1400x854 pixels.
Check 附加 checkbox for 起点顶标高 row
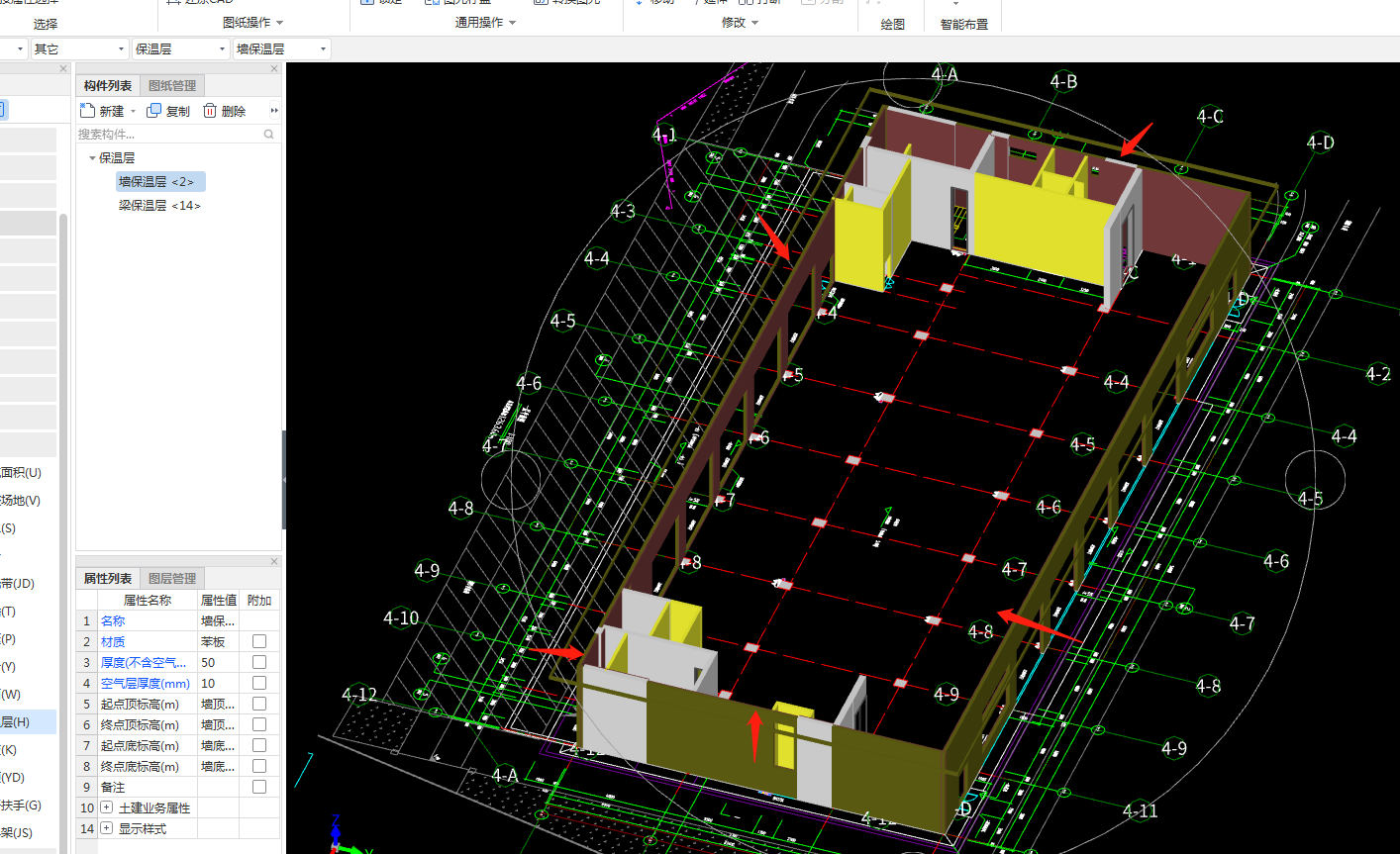point(259,704)
